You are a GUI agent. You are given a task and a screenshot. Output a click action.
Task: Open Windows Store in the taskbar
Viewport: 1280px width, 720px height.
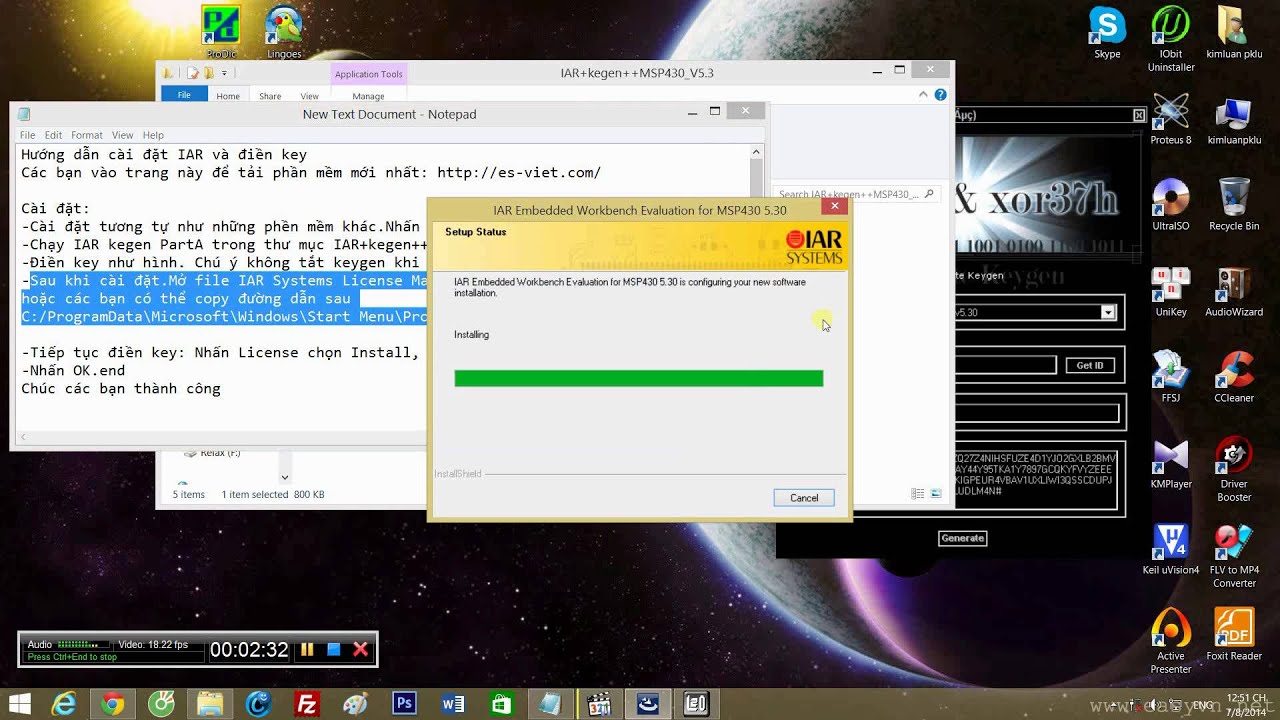coord(502,704)
